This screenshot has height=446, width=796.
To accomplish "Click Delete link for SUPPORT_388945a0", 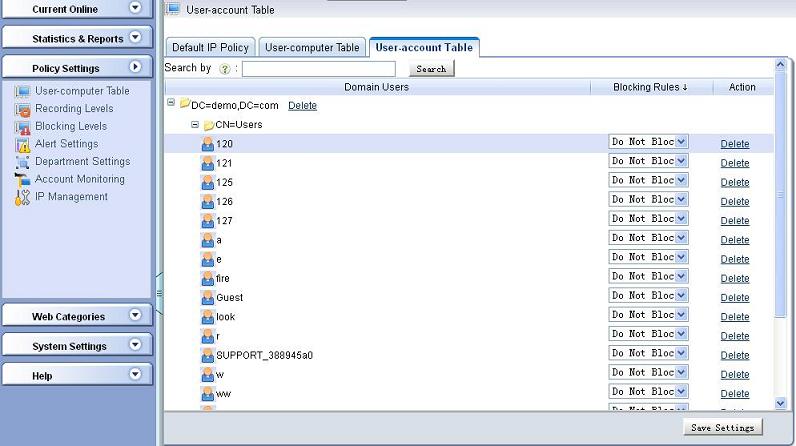I will tap(734, 355).
